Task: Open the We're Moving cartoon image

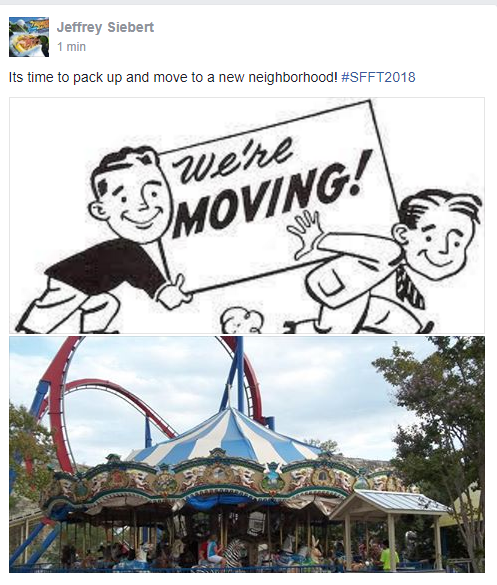Action: [x=247, y=215]
